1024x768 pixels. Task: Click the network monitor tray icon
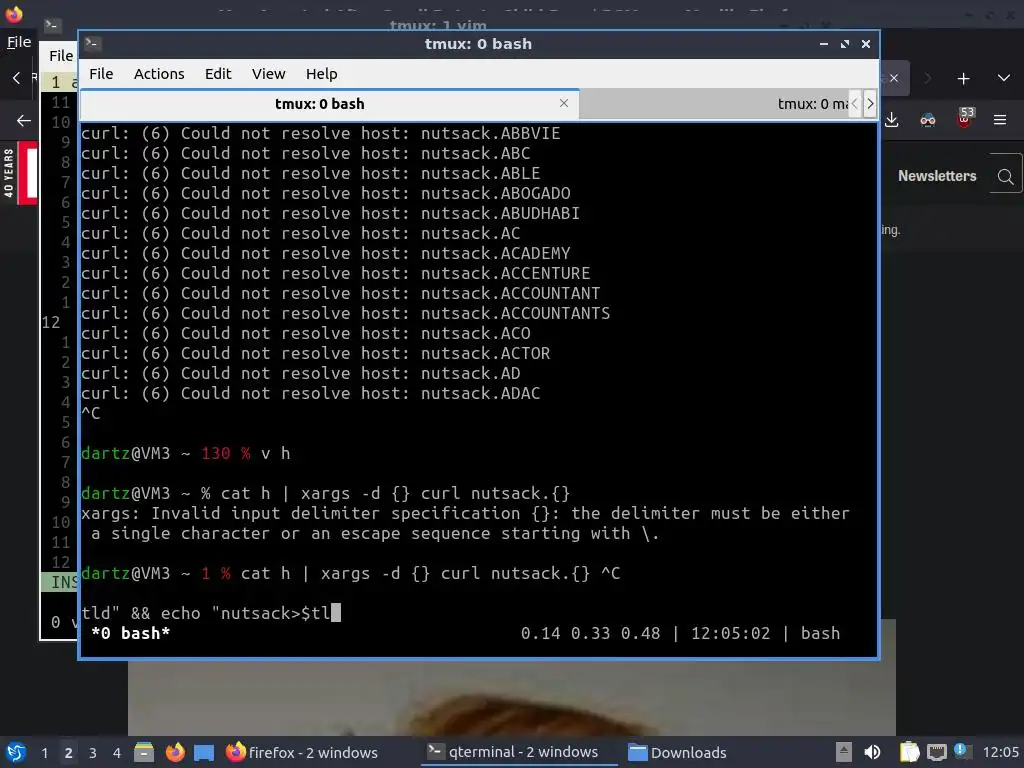point(936,752)
